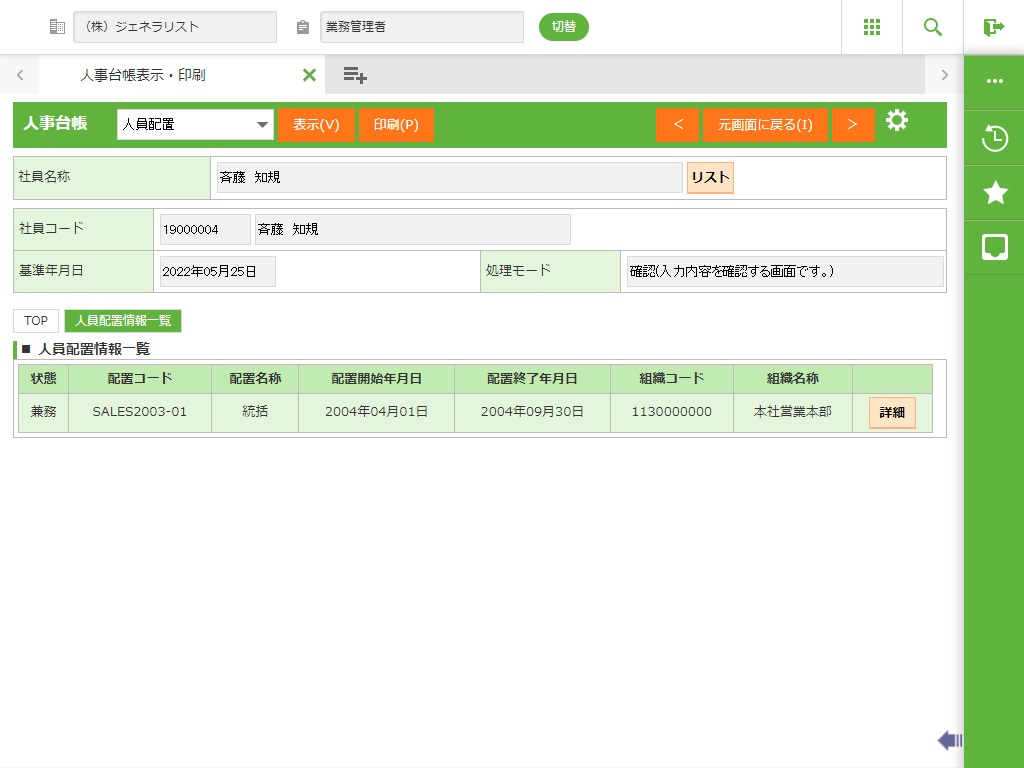This screenshot has height=768, width=1024.
Task: Select the 人員配置情報一覧 tab
Action: [x=123, y=321]
